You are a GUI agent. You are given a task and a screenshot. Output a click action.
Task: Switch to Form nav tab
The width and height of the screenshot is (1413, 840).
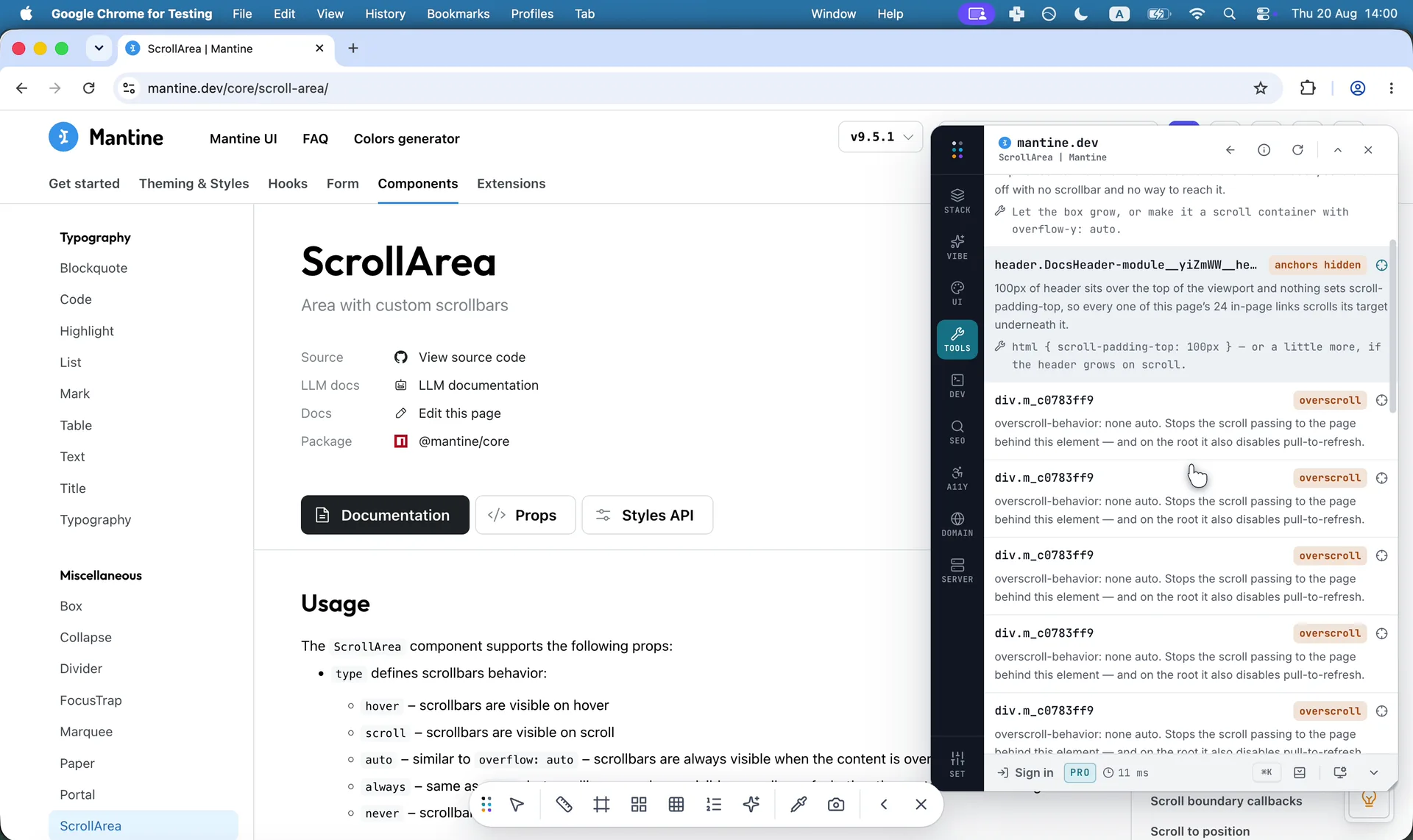342,183
